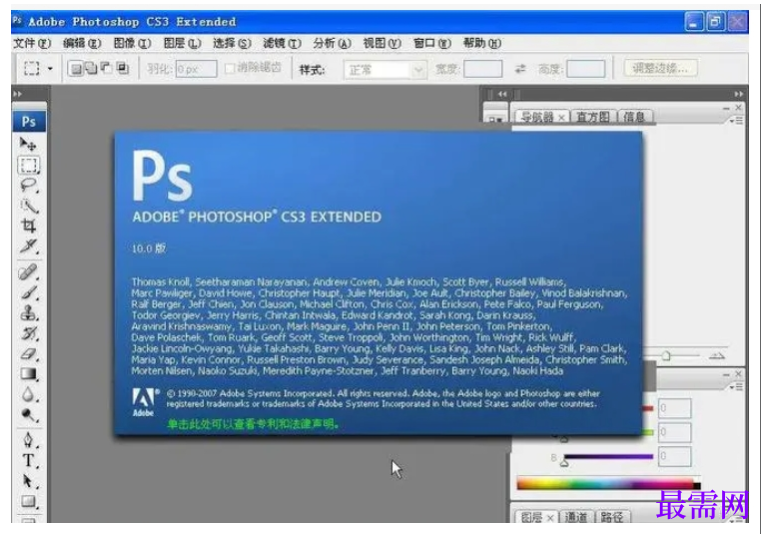Image resolution: width=768 pixels, height=536 pixels.
Task: Expand the collapsed panel column arrows
Action: pos(502,94)
